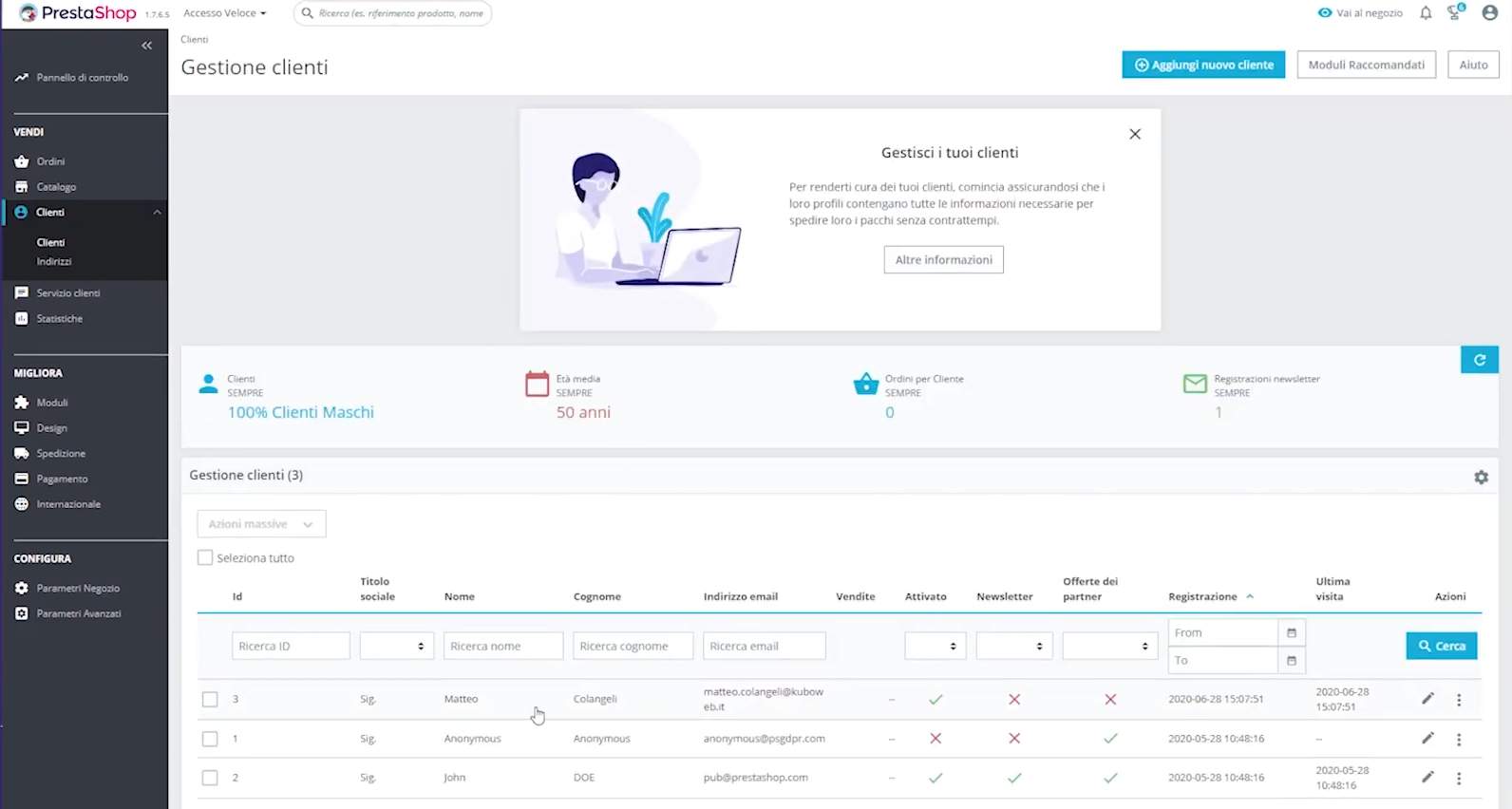1512x809 pixels.
Task: Click the notifications bell icon
Action: click(1426, 13)
